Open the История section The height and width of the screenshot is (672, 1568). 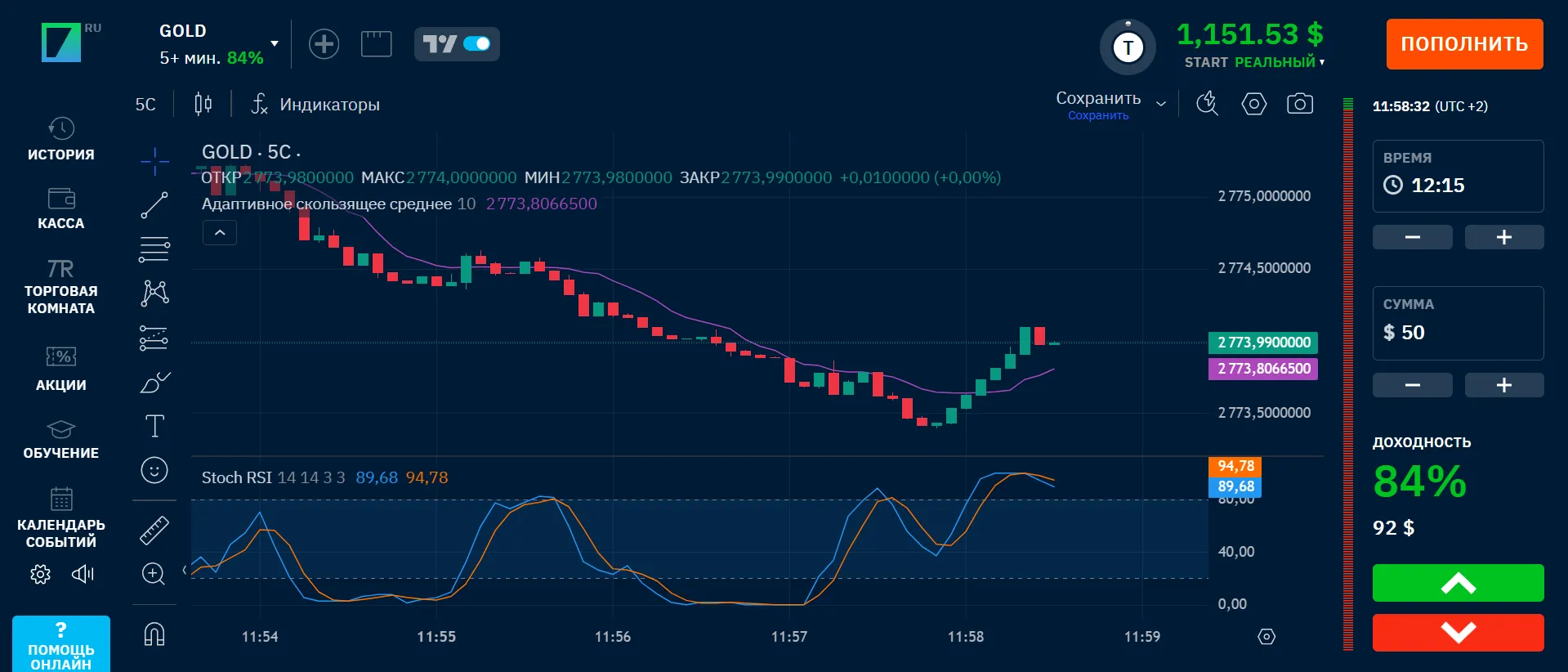tap(60, 139)
